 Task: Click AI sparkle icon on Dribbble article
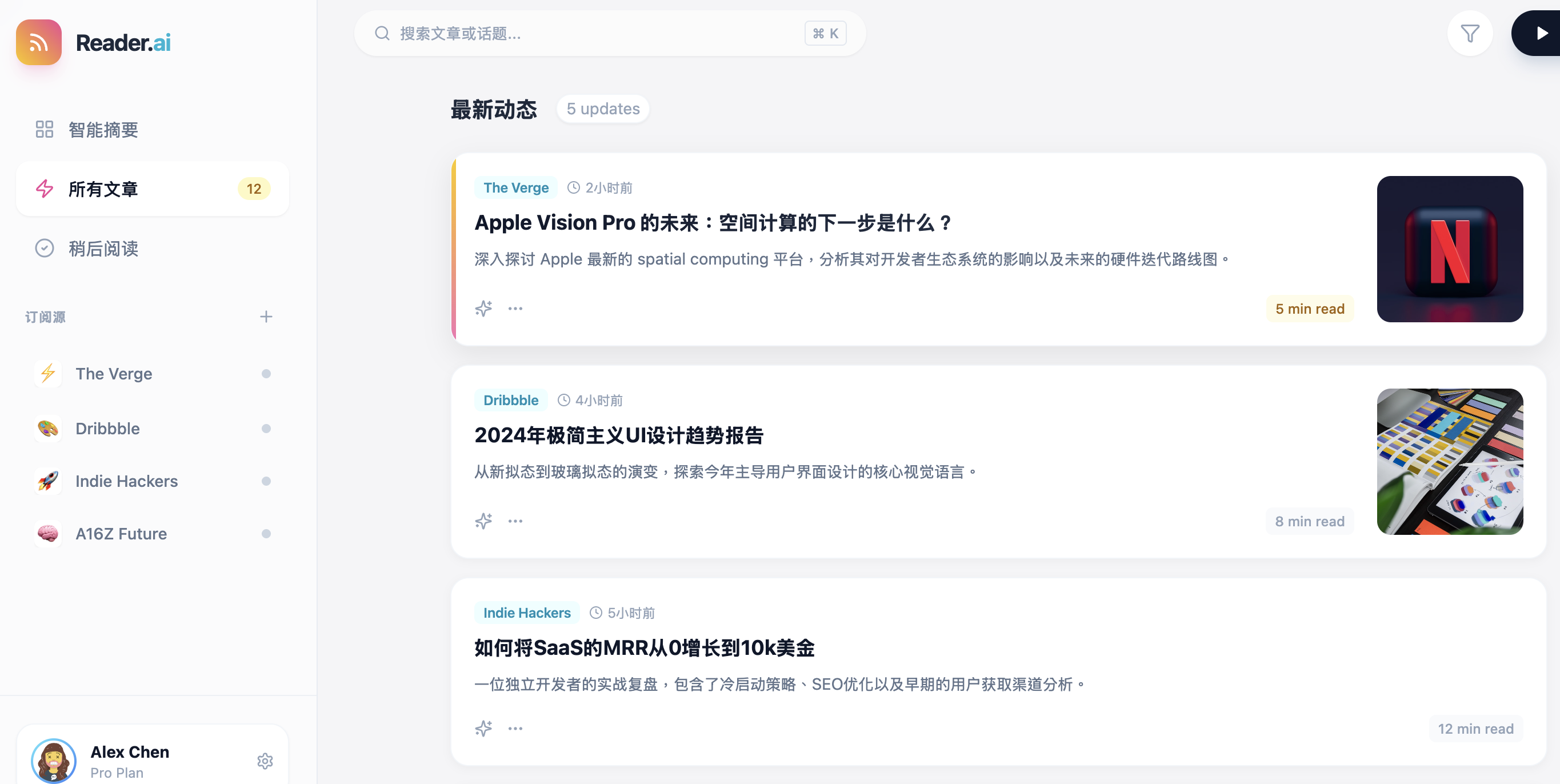click(483, 521)
